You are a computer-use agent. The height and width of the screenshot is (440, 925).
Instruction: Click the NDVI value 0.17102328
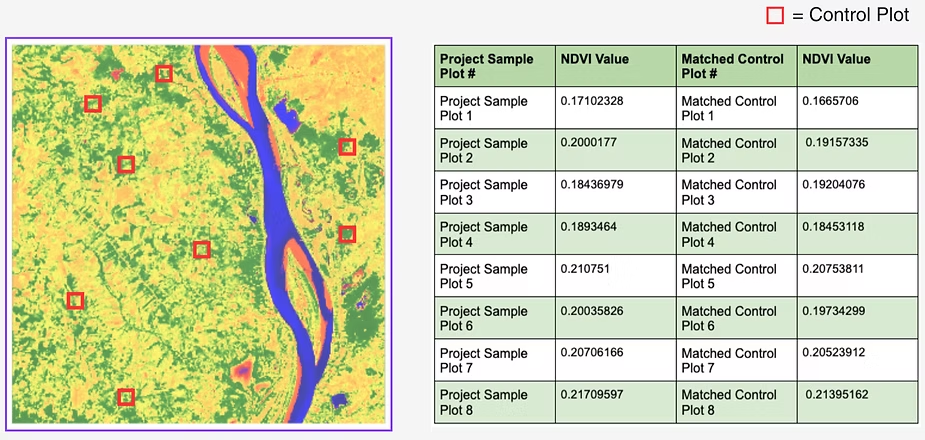[592, 101]
